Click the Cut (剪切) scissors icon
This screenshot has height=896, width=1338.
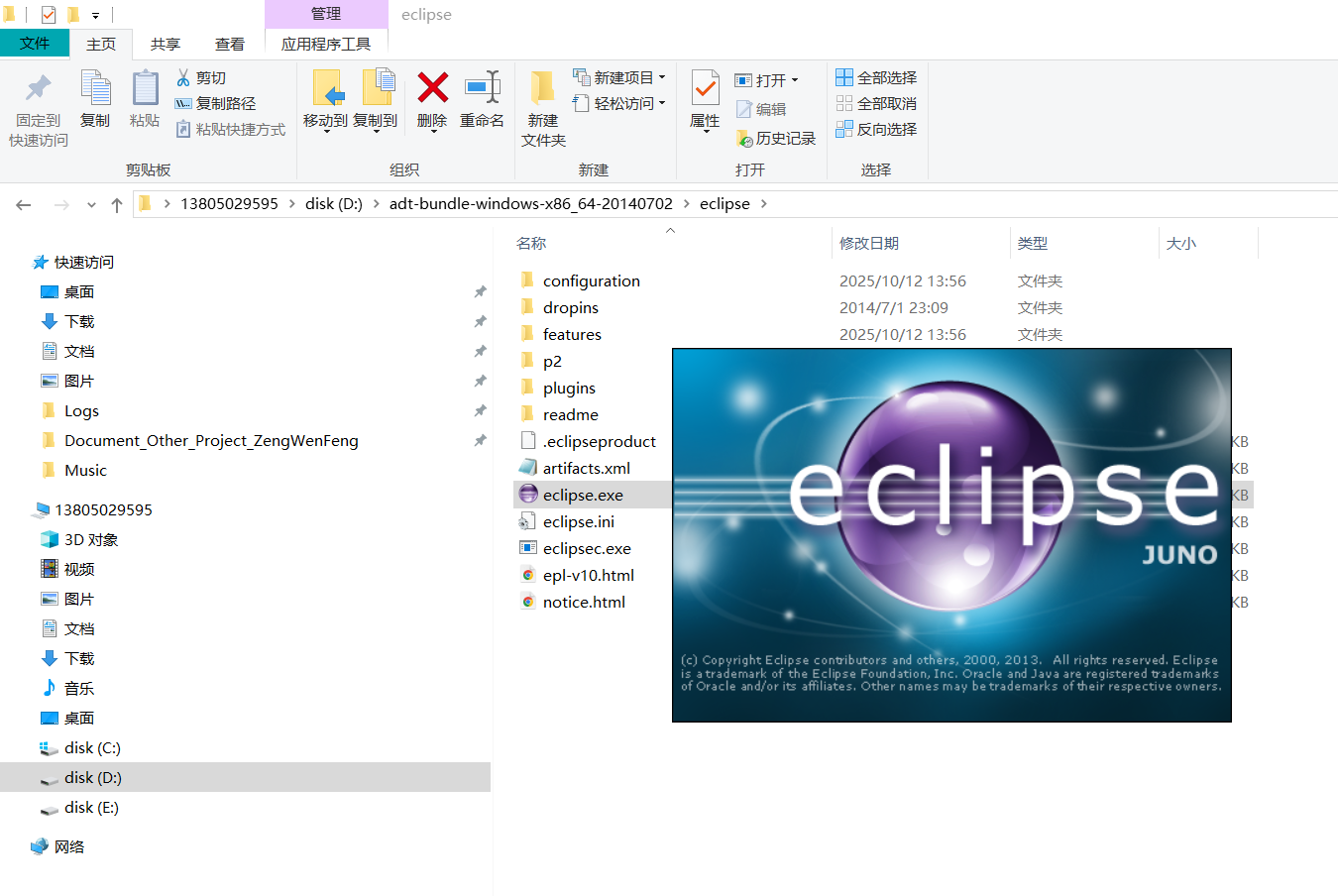tap(183, 77)
